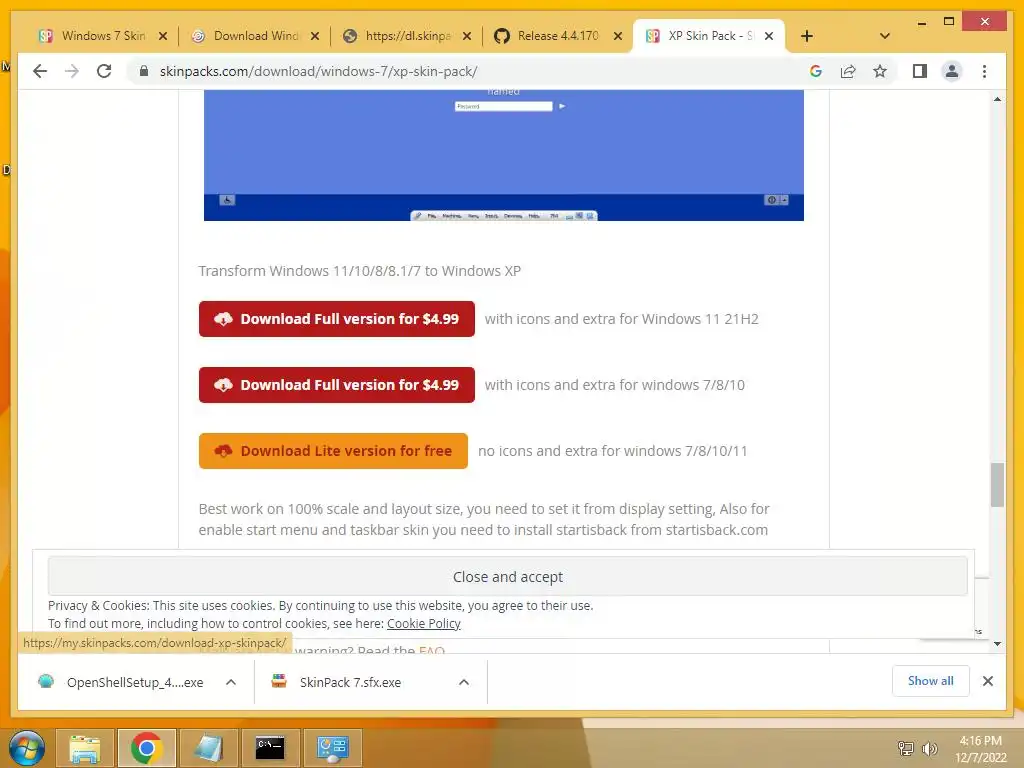Reload the current page
The height and width of the screenshot is (768, 1024).
(x=104, y=71)
